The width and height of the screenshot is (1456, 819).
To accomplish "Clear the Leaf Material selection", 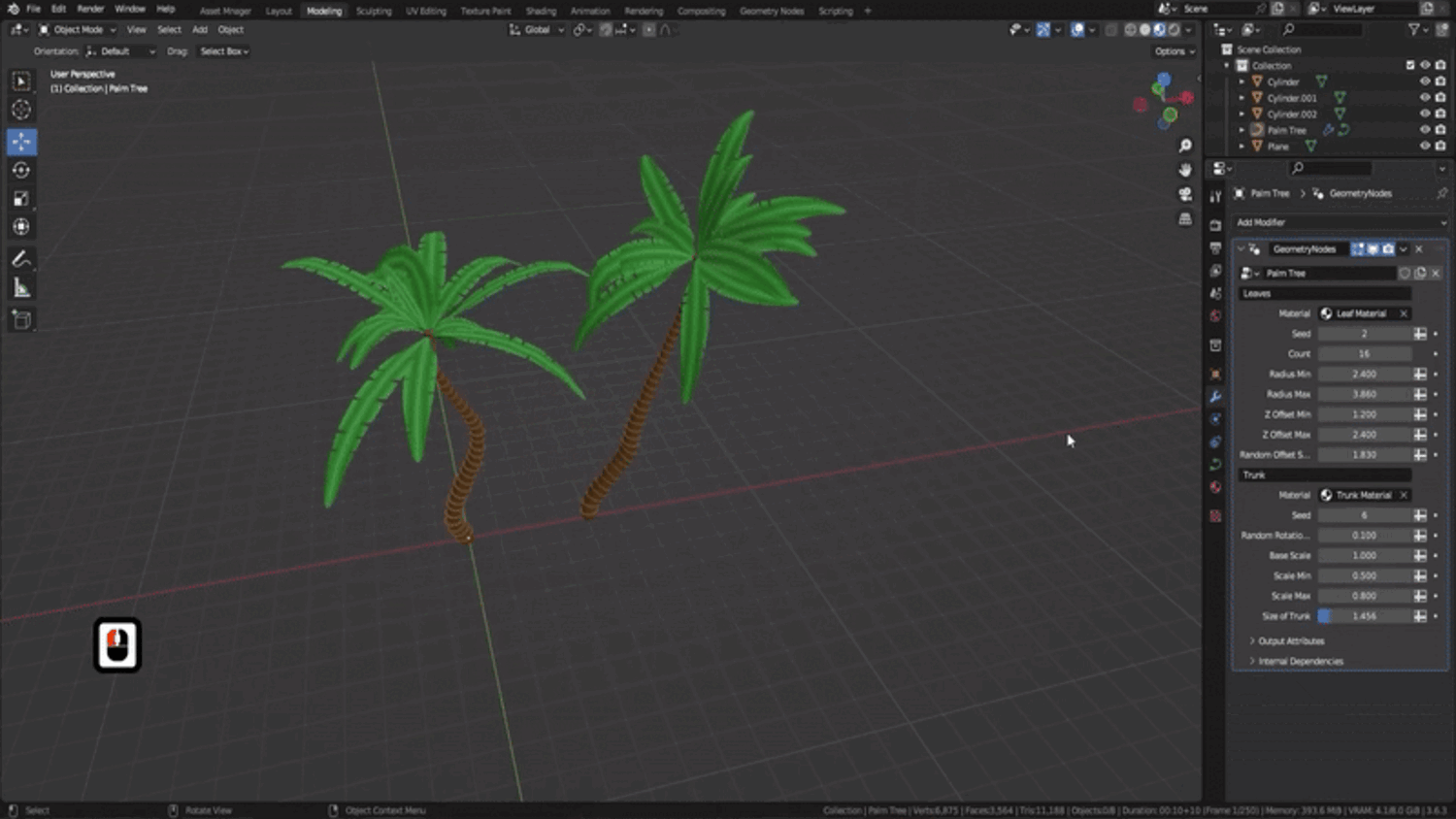I will (1404, 313).
